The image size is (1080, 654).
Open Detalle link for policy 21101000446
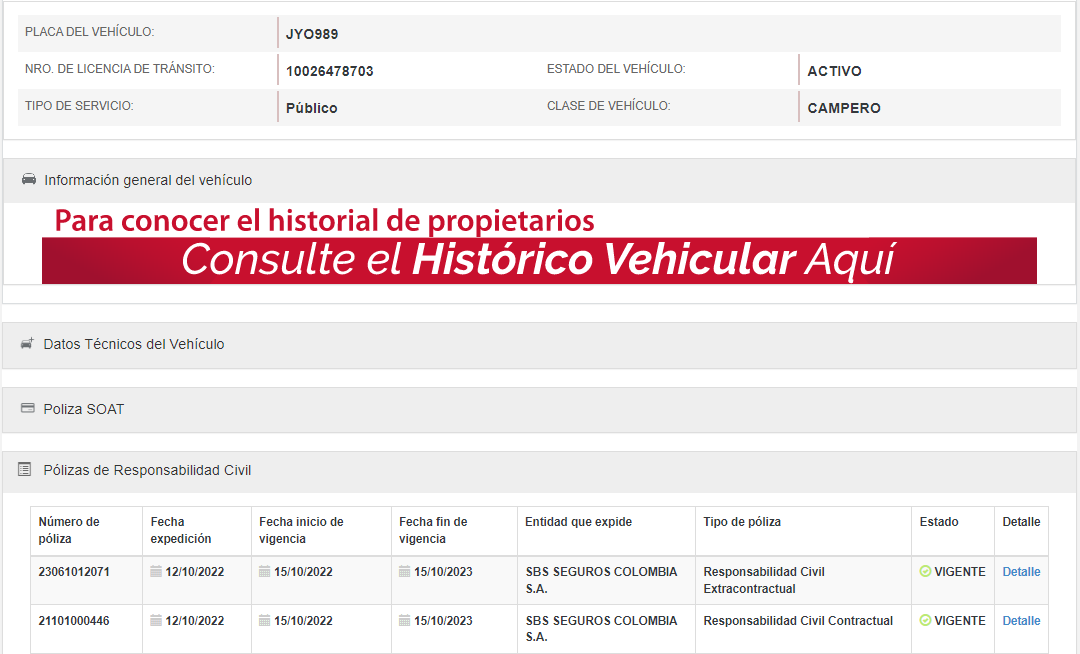click(1021, 621)
